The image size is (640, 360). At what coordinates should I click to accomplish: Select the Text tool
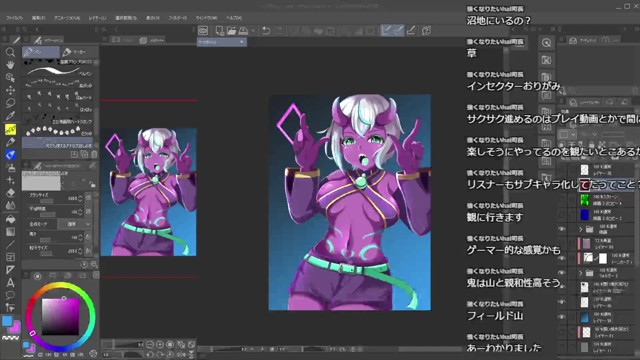point(10,282)
